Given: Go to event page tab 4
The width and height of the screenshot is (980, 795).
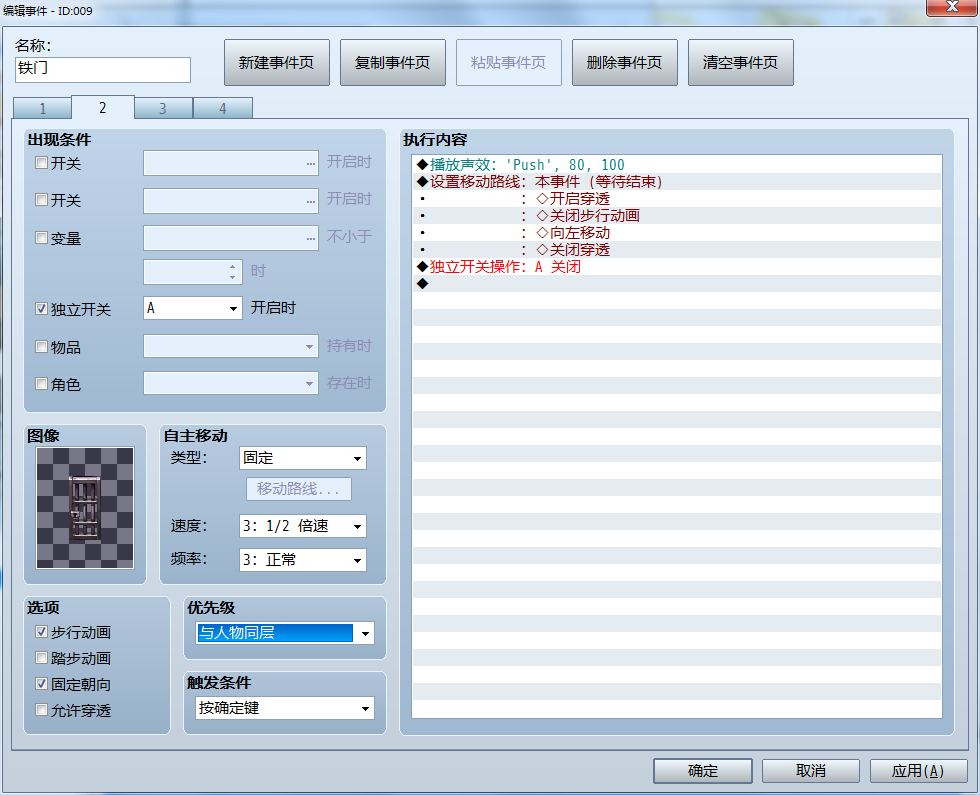Looking at the screenshot, I should (222, 108).
